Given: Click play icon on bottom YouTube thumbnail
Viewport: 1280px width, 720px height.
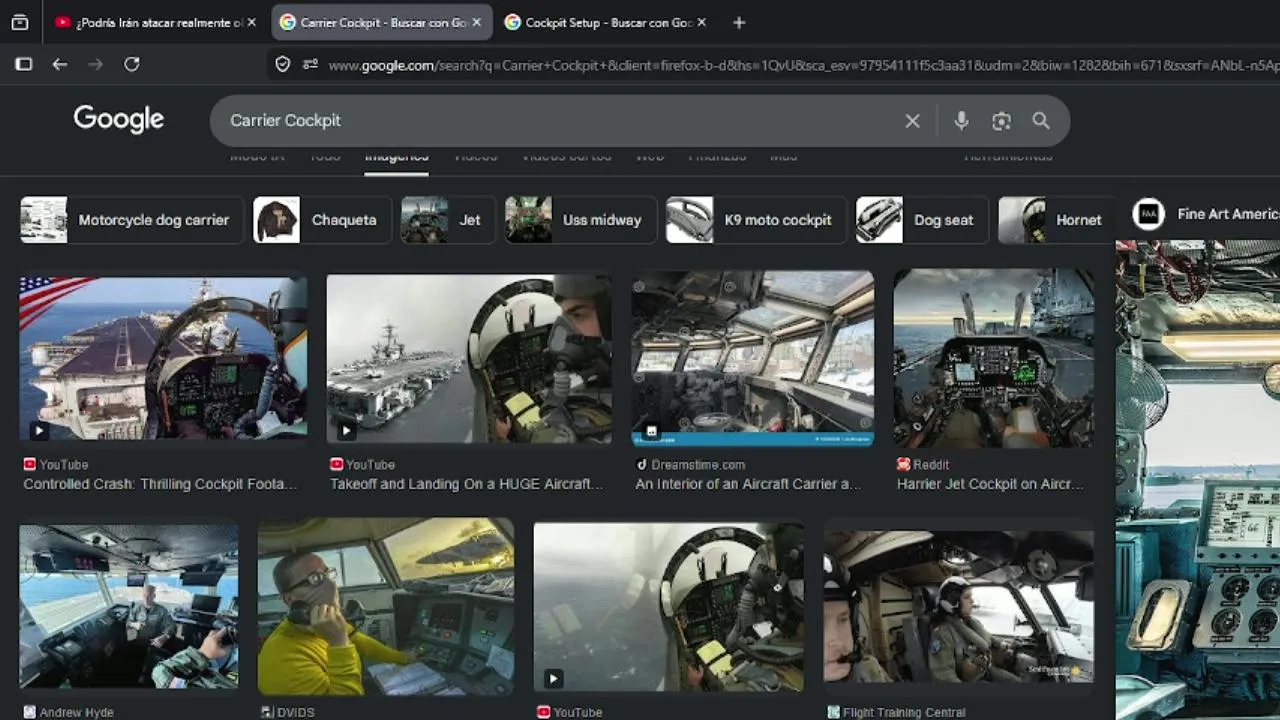Looking at the screenshot, I should coord(553,679).
